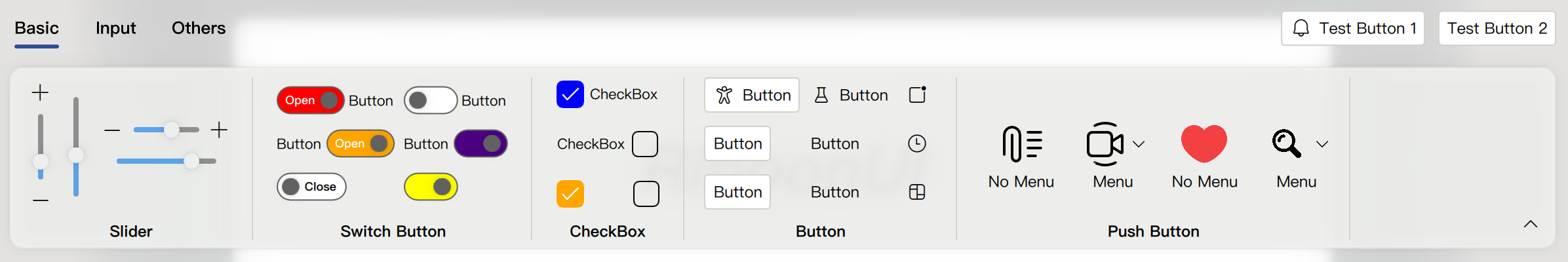
Task: Click the paperclip list No Menu icon
Action: (1021, 143)
